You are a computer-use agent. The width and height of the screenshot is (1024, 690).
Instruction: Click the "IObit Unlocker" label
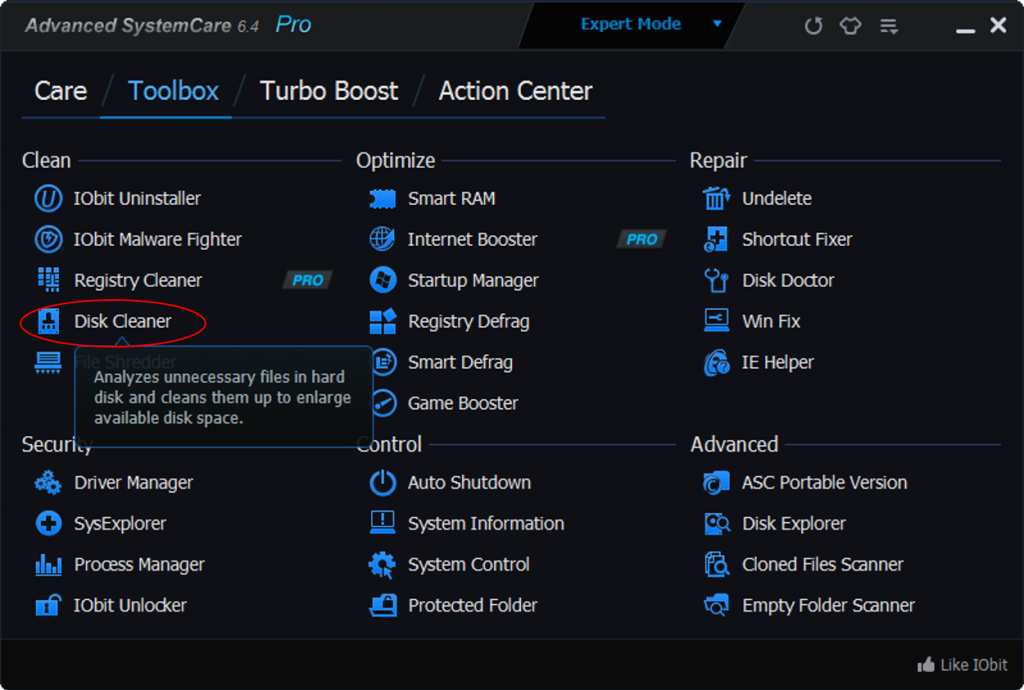[130, 606]
